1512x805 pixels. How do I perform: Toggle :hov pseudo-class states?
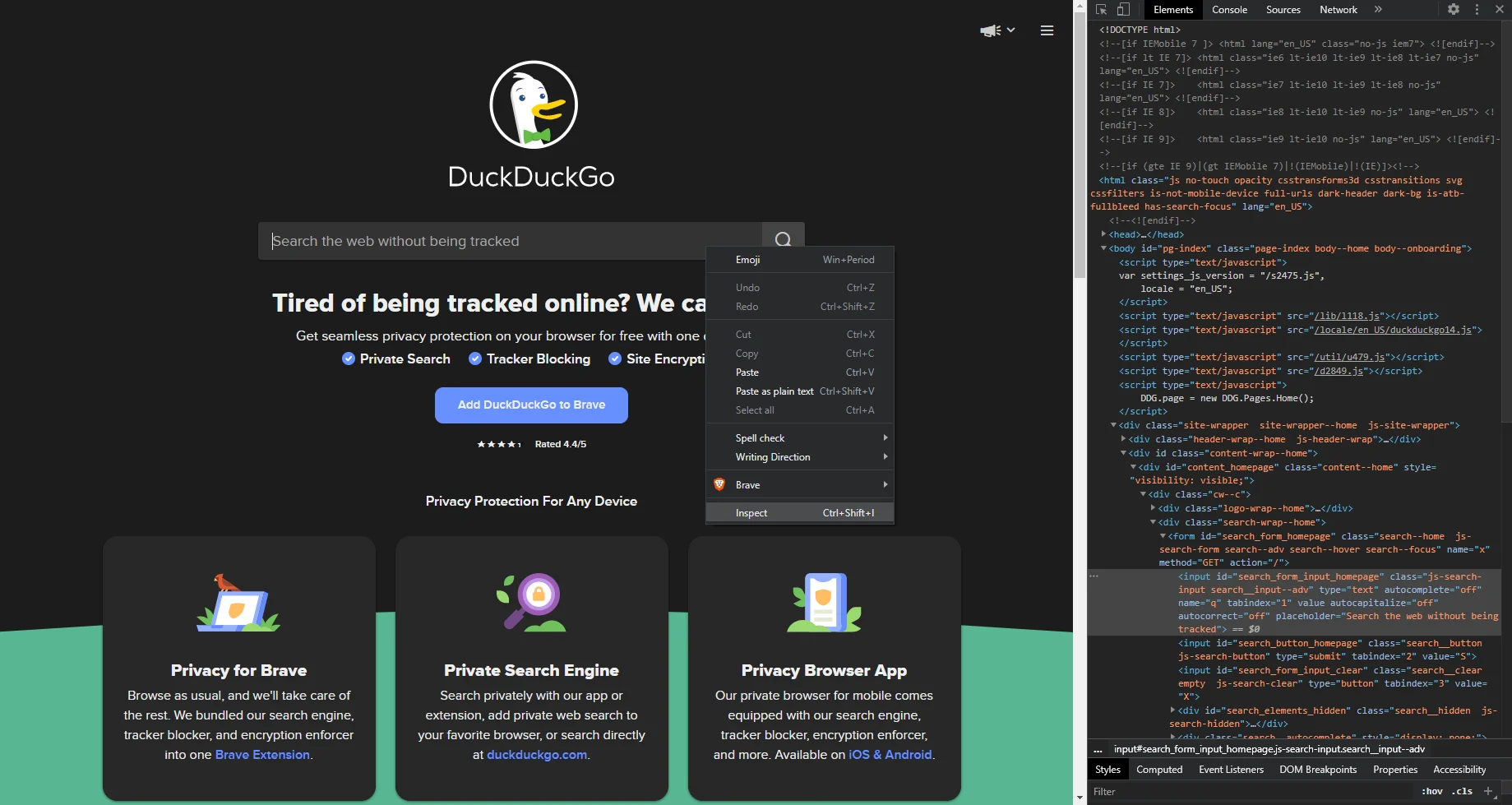[1431, 791]
